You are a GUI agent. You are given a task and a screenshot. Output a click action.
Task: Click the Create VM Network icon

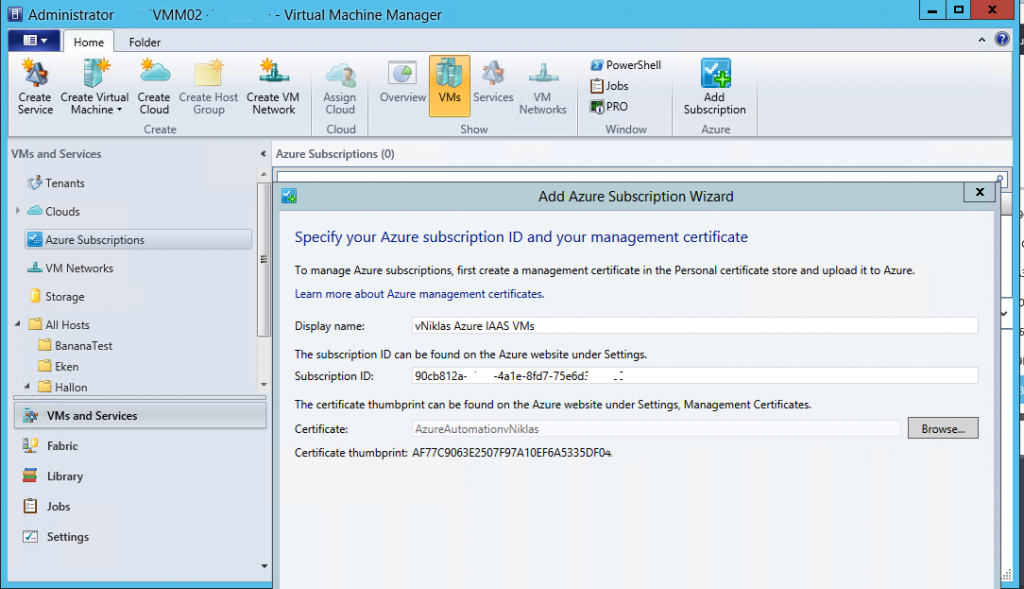(x=273, y=87)
